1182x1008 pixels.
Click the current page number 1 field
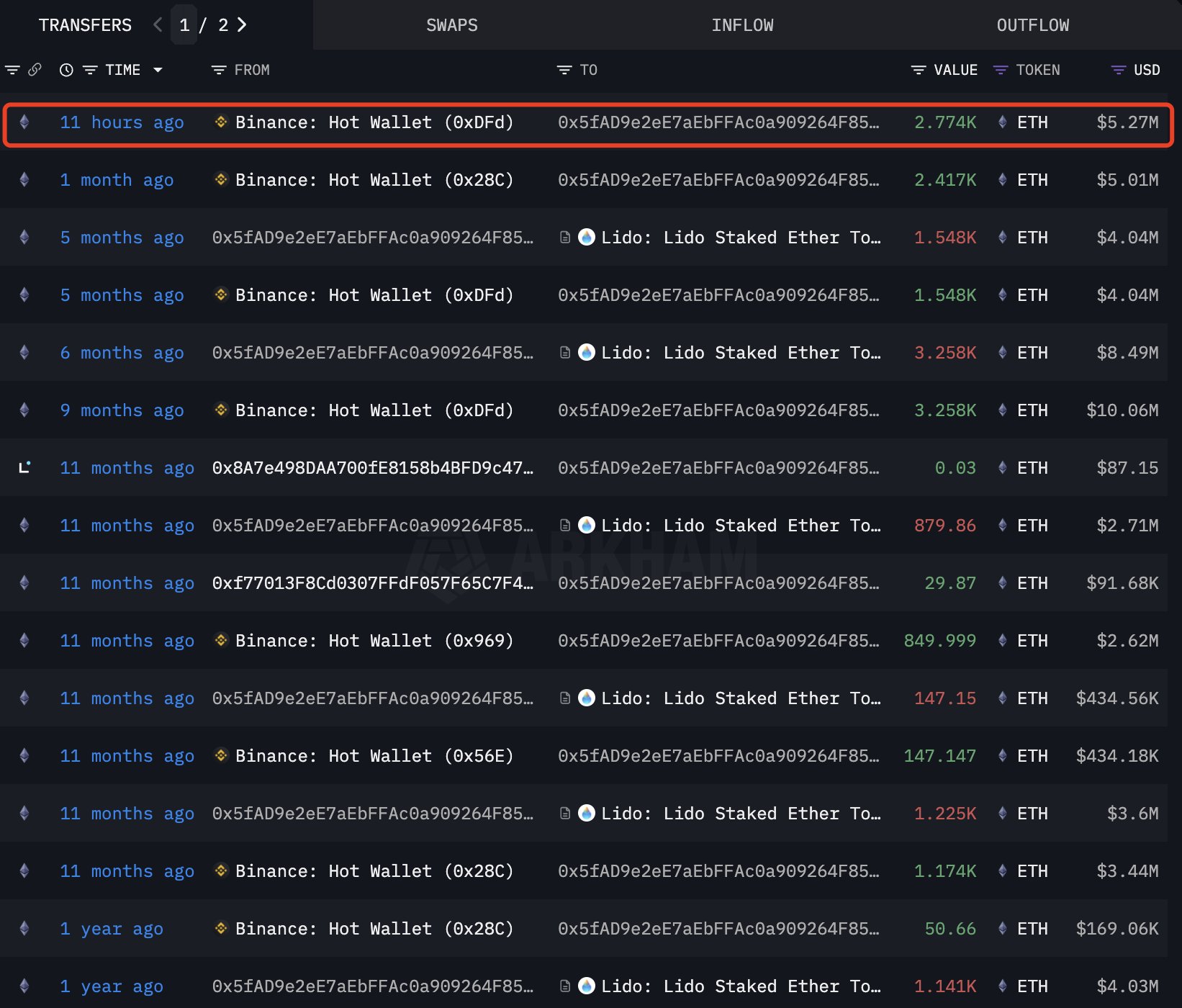[184, 25]
